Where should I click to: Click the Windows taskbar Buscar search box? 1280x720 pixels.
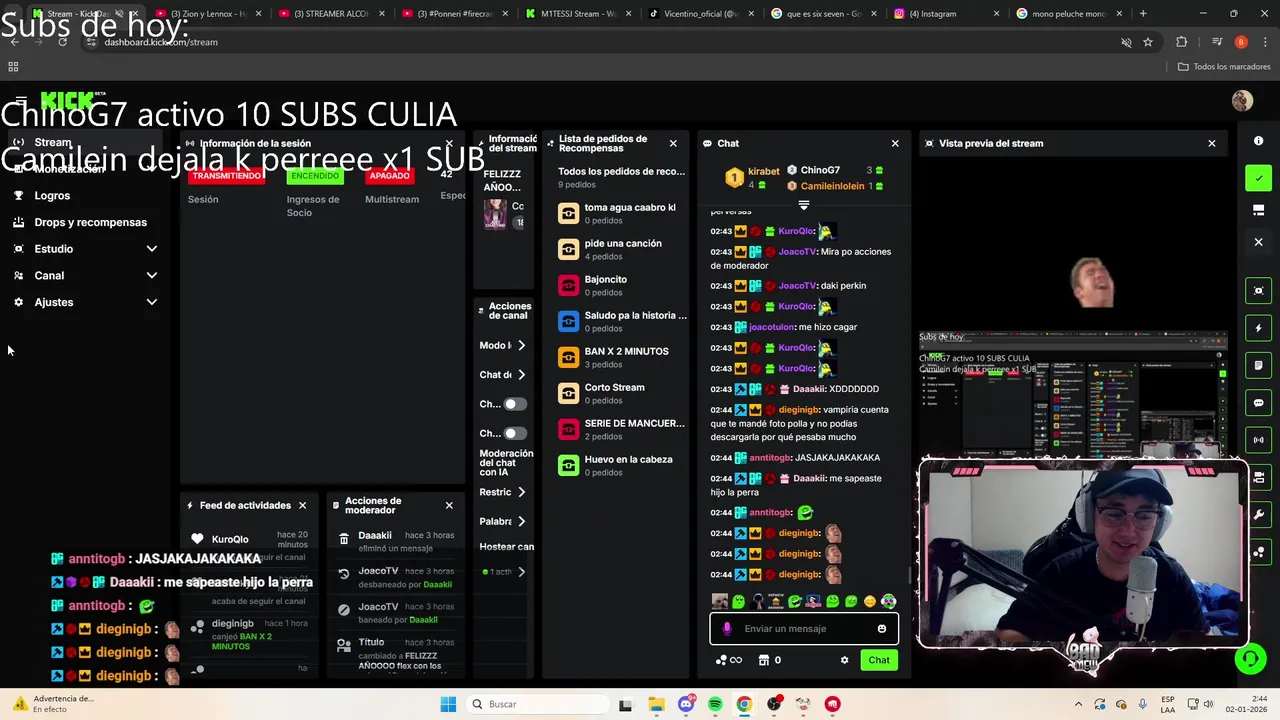538,704
